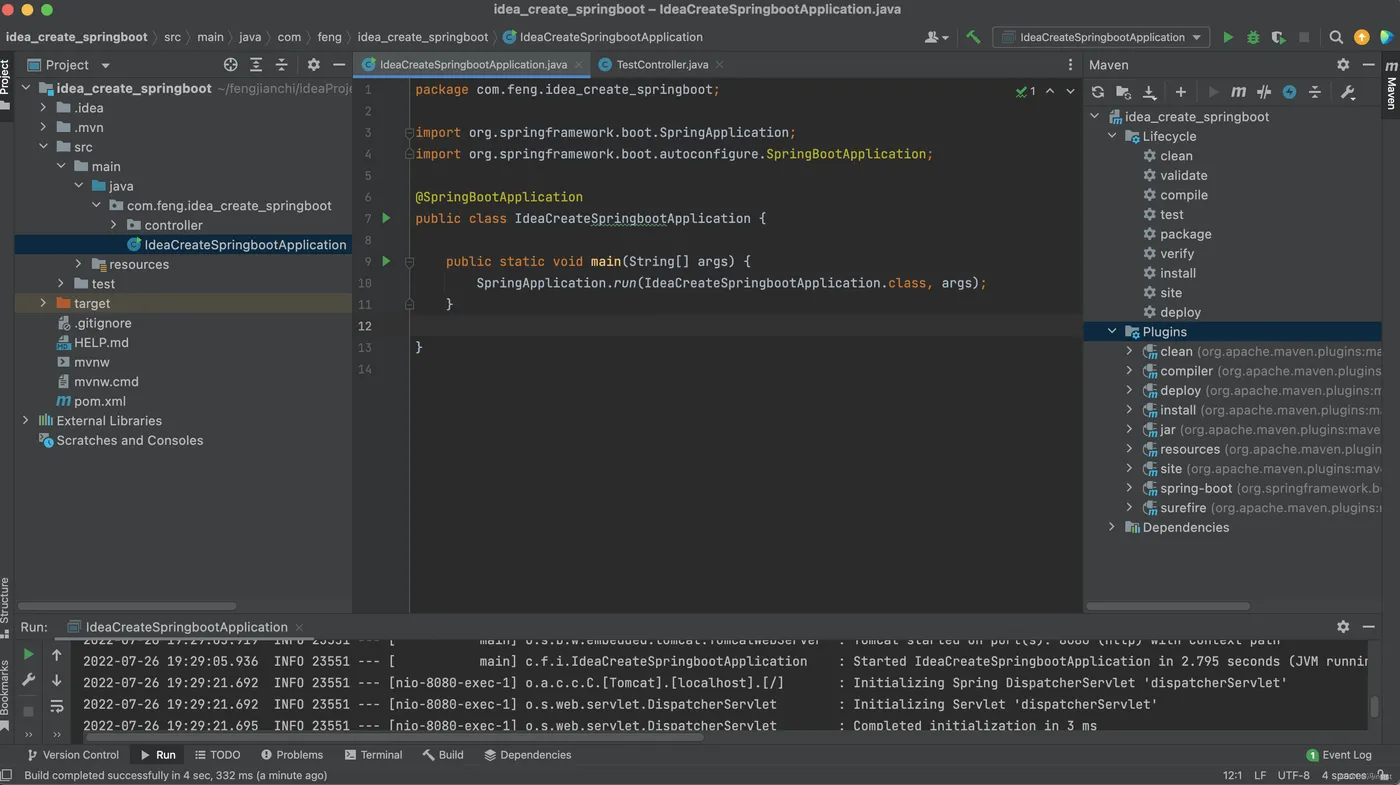This screenshot has width=1400, height=785.
Task: Rerun application in the Run panel
Action: 28,655
